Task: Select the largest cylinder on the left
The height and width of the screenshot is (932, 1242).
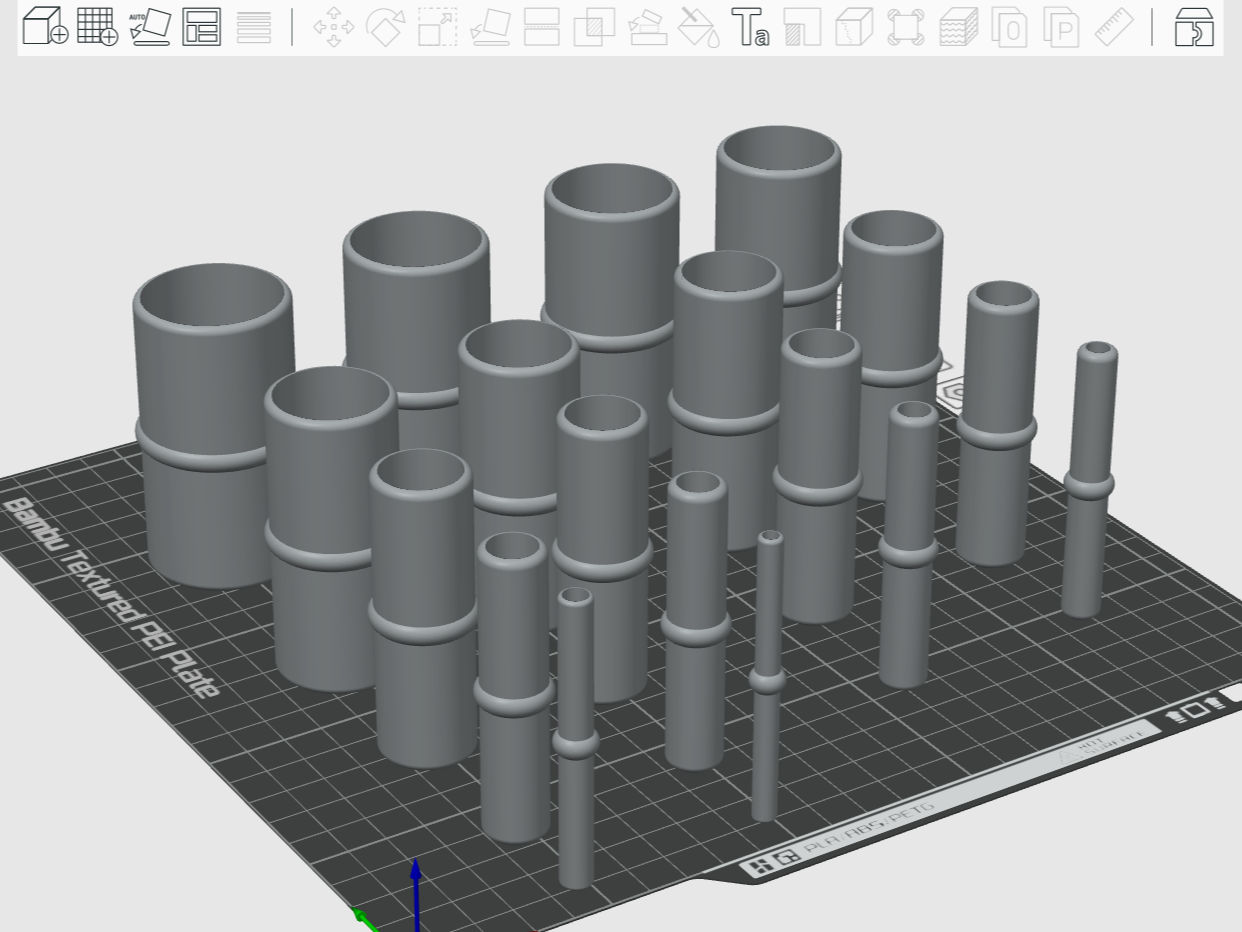Action: point(213,425)
